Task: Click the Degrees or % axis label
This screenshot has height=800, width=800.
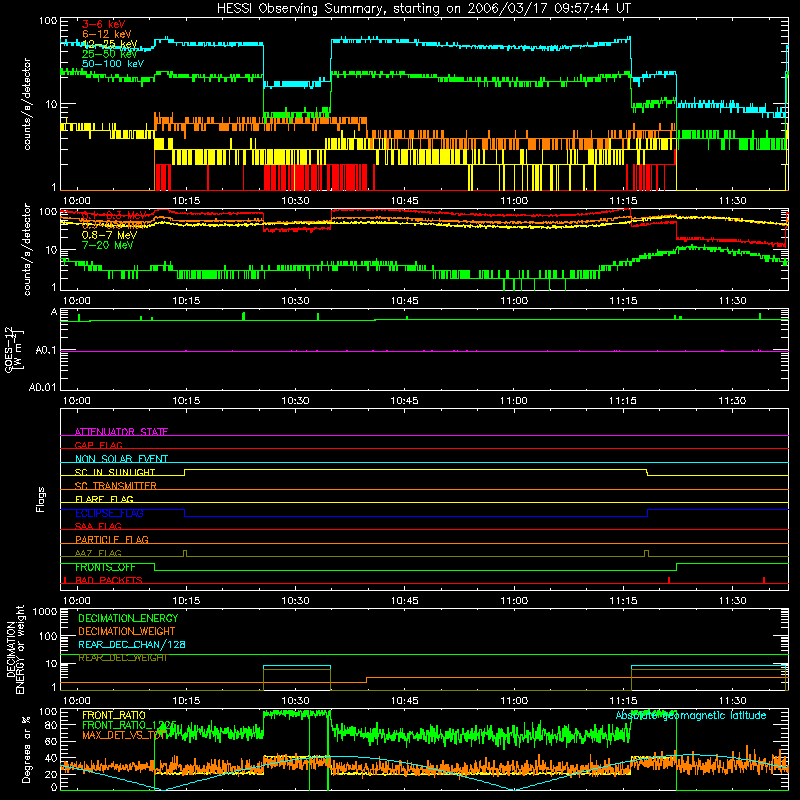Action: click(26, 749)
